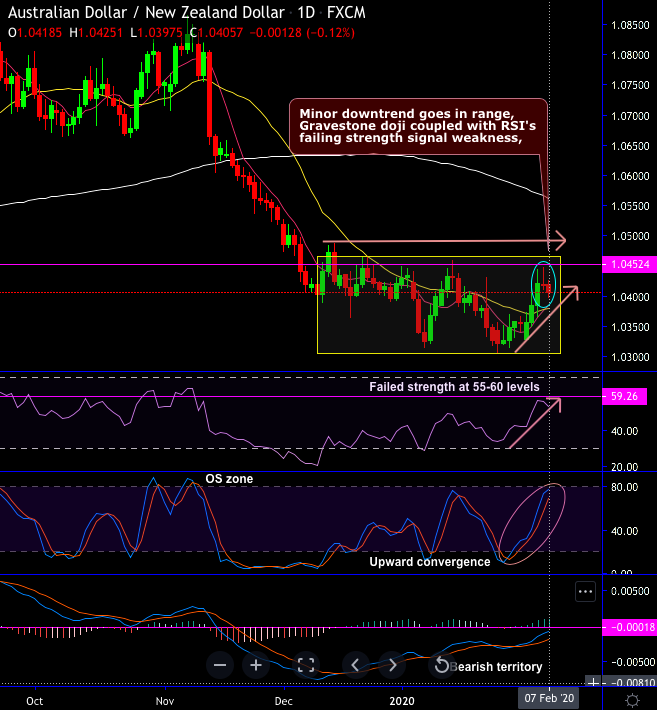Click the crosshair plus icon on price axis
This screenshot has width=657, height=710.
(x=593, y=682)
